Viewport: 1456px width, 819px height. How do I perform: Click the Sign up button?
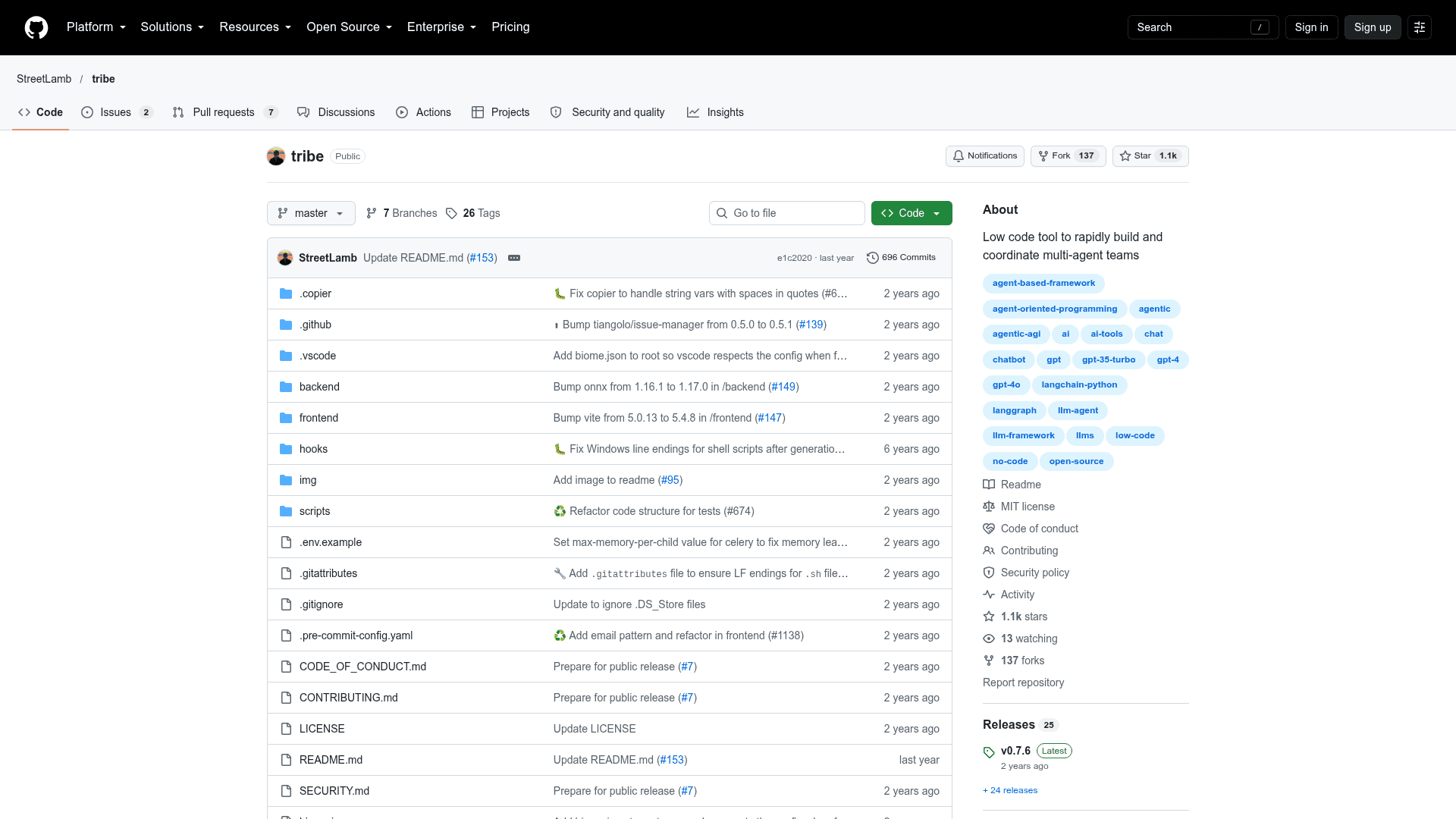[x=1373, y=27]
